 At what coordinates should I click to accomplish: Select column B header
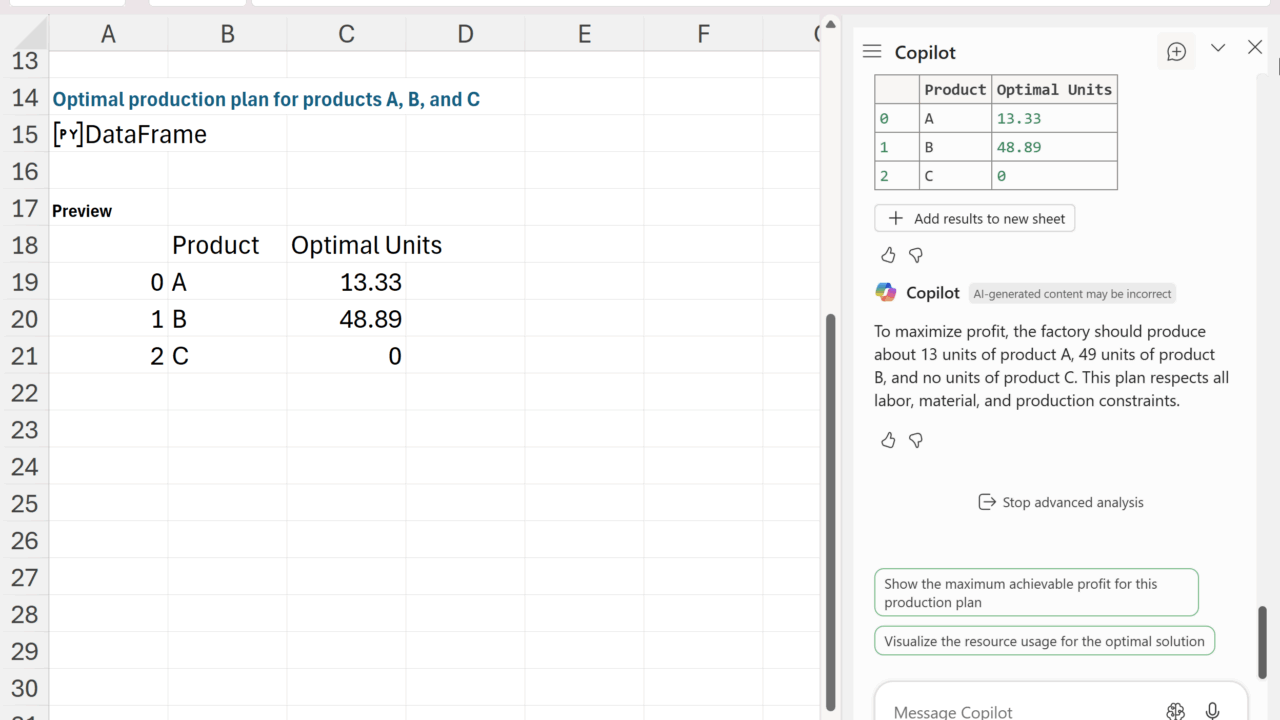(x=227, y=34)
